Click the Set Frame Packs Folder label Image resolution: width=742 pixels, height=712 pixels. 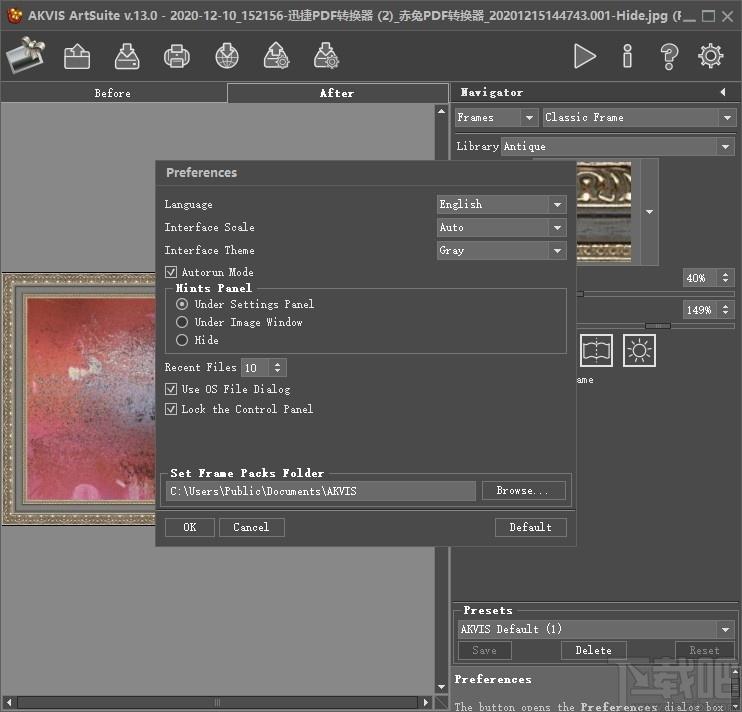[247, 473]
